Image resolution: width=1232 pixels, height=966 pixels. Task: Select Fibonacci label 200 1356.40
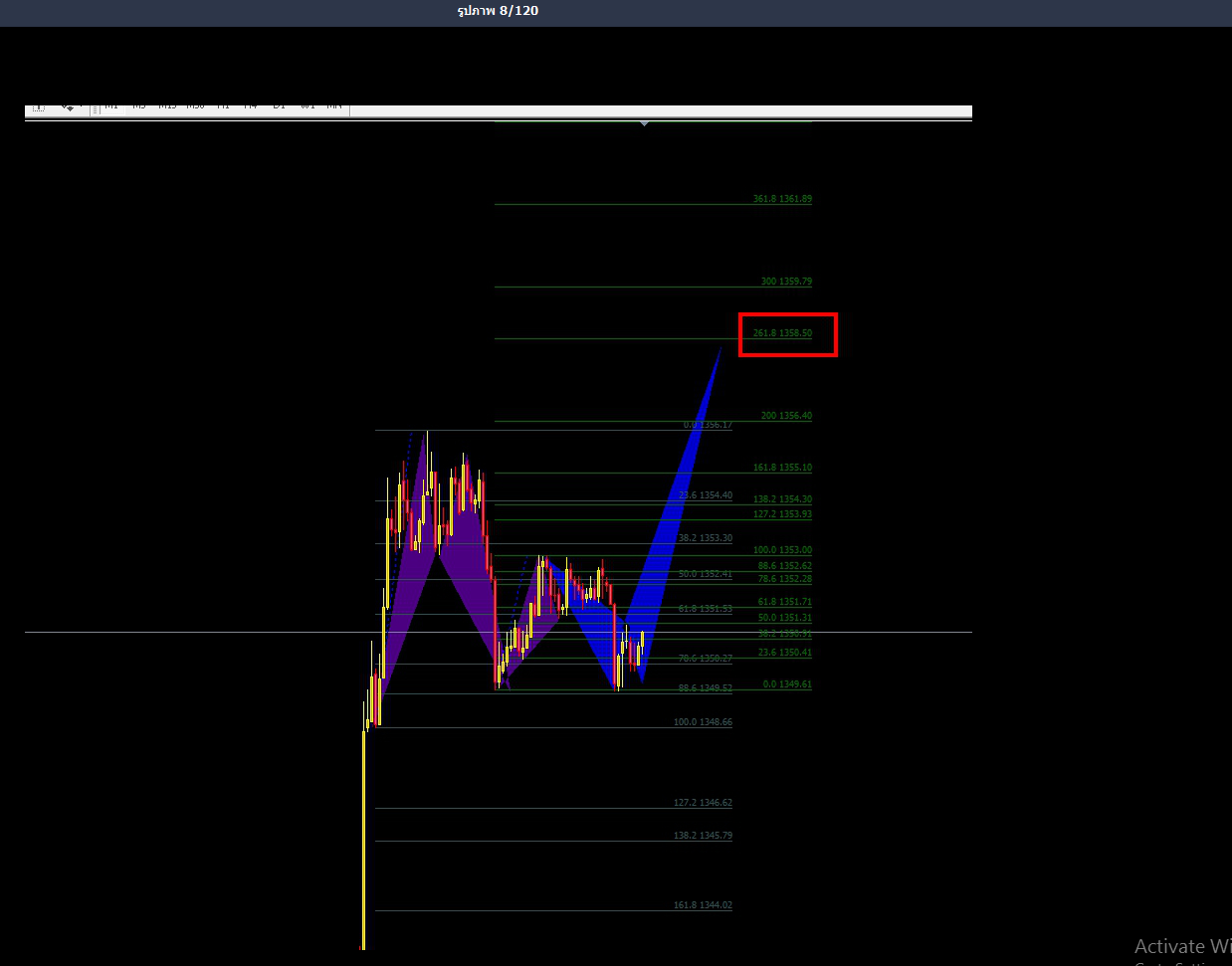pos(786,416)
